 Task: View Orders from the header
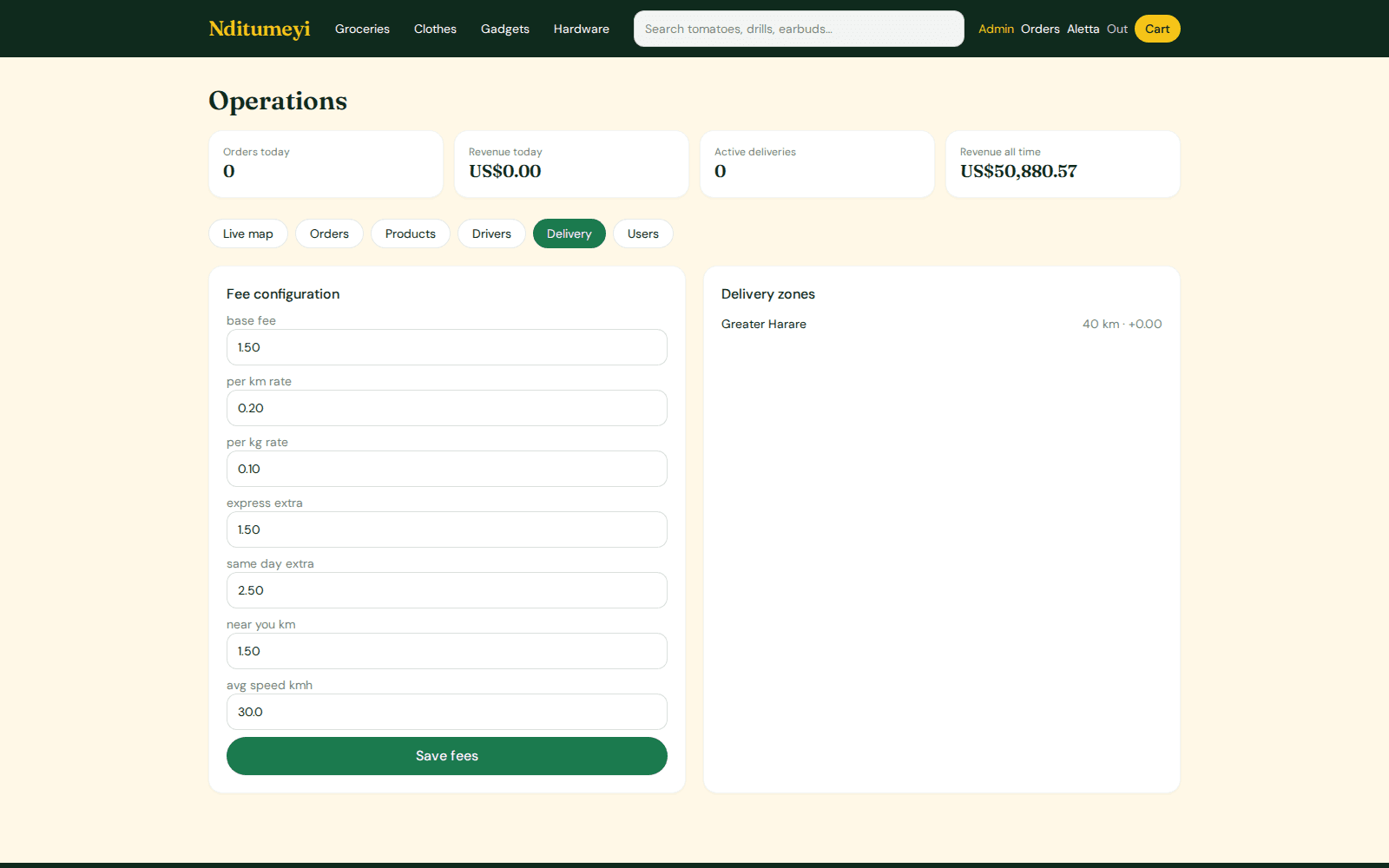[1040, 29]
